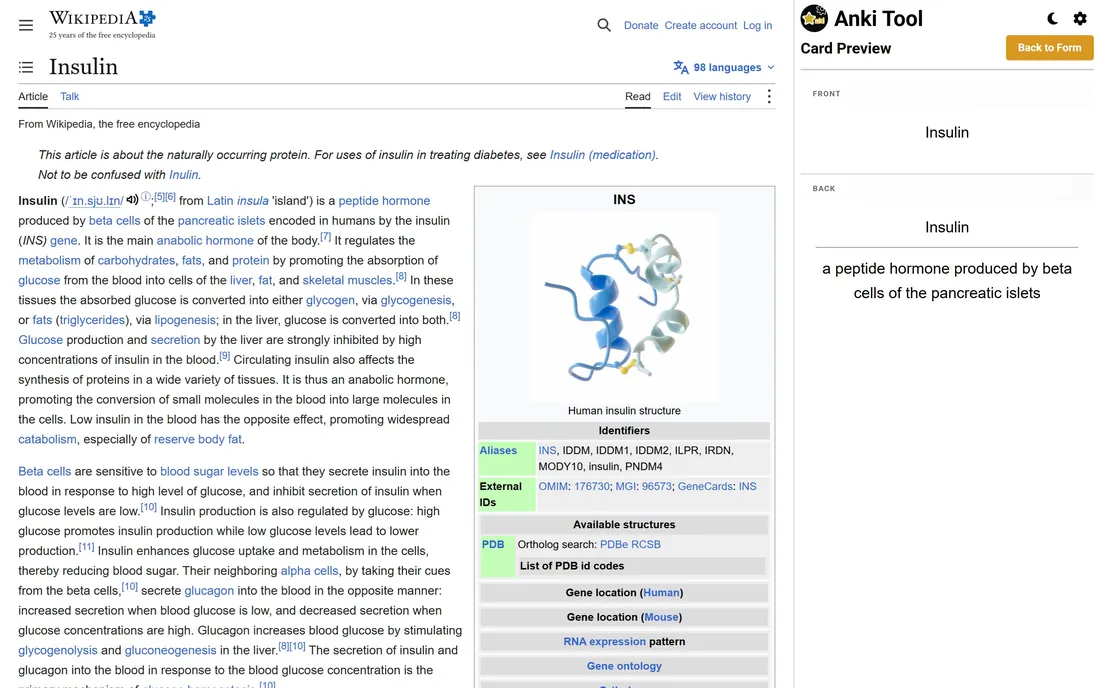Open the Inulin disambiguation link
This screenshot has width=1100, height=688.
[184, 175]
